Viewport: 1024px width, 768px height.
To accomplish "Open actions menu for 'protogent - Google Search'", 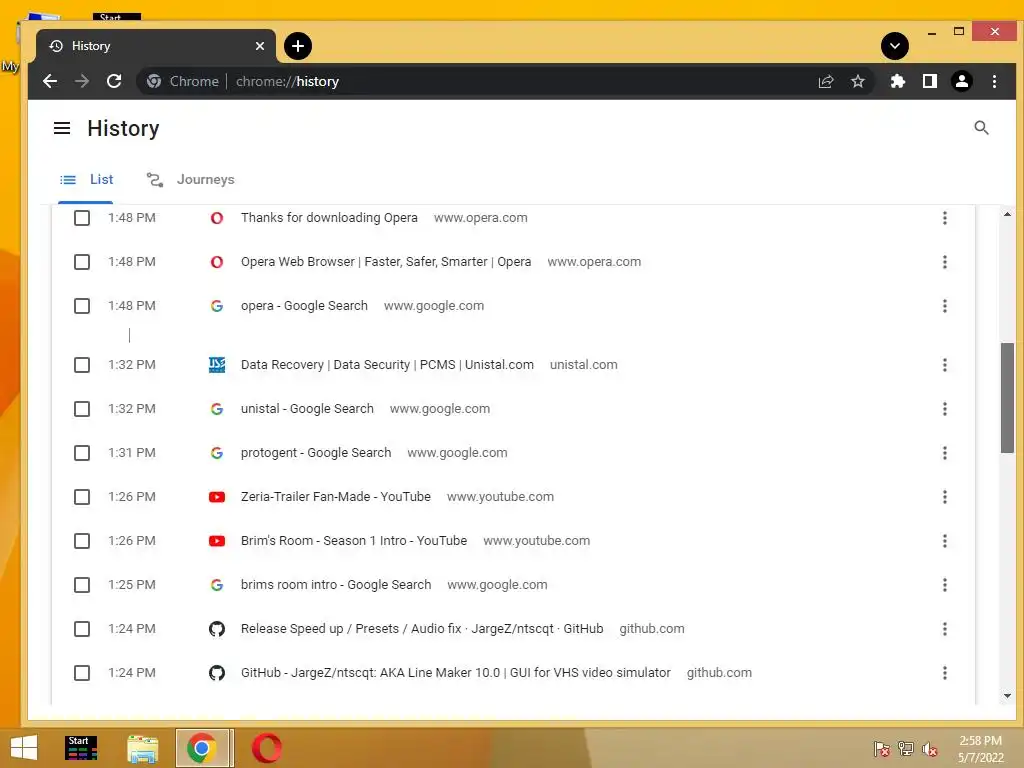I will coord(944,453).
